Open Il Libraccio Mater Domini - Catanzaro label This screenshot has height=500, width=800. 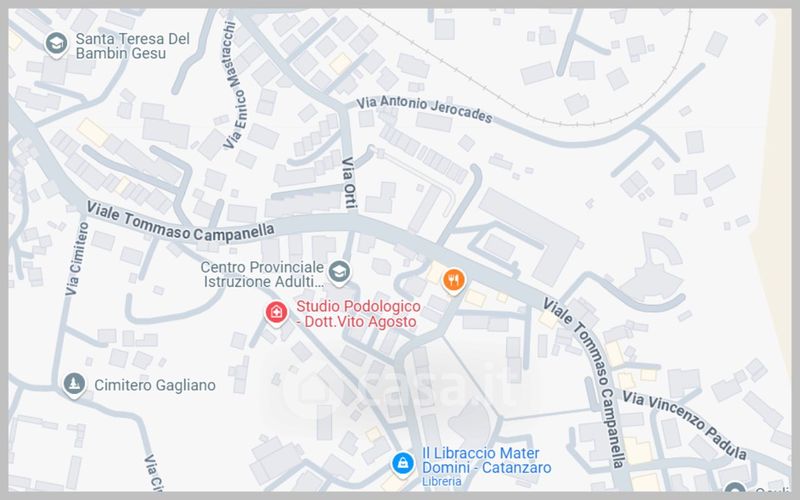[486, 460]
